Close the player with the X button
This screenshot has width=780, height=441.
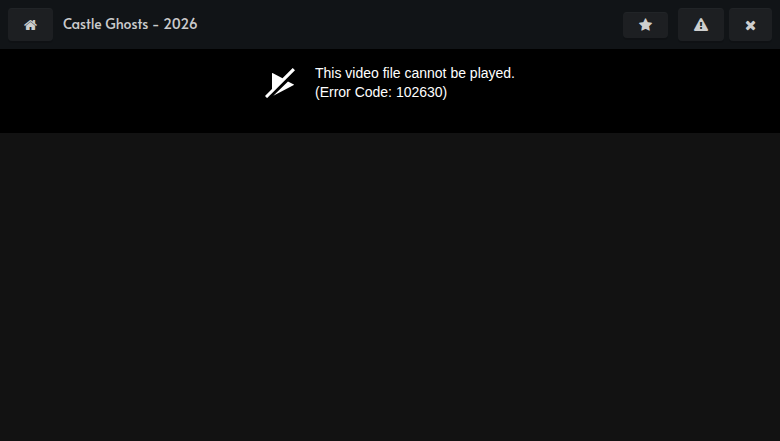(x=750, y=24)
